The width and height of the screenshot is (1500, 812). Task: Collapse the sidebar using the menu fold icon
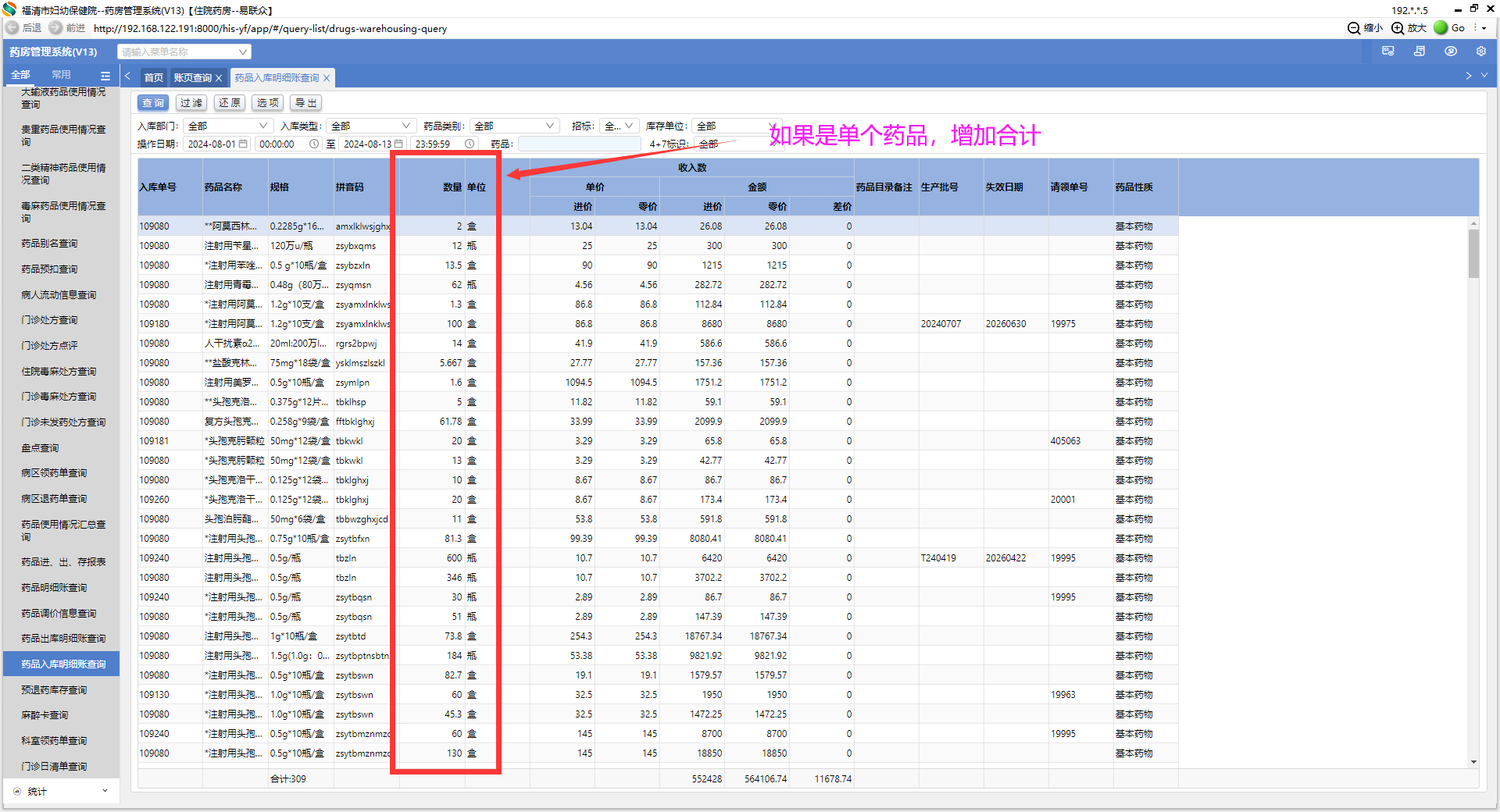tap(105, 76)
